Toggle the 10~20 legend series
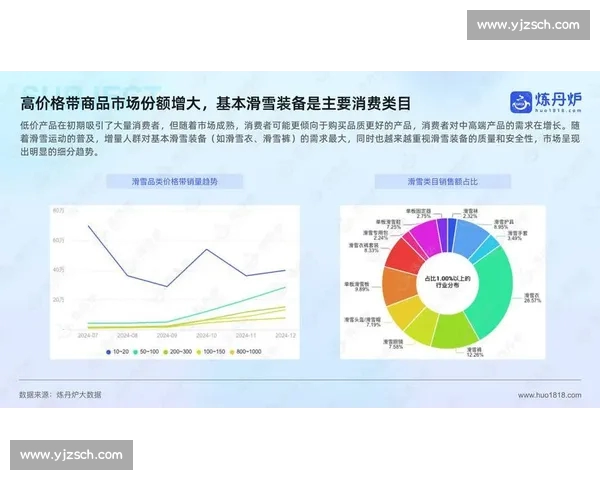Viewport: 600px width, 480px height. [117, 351]
